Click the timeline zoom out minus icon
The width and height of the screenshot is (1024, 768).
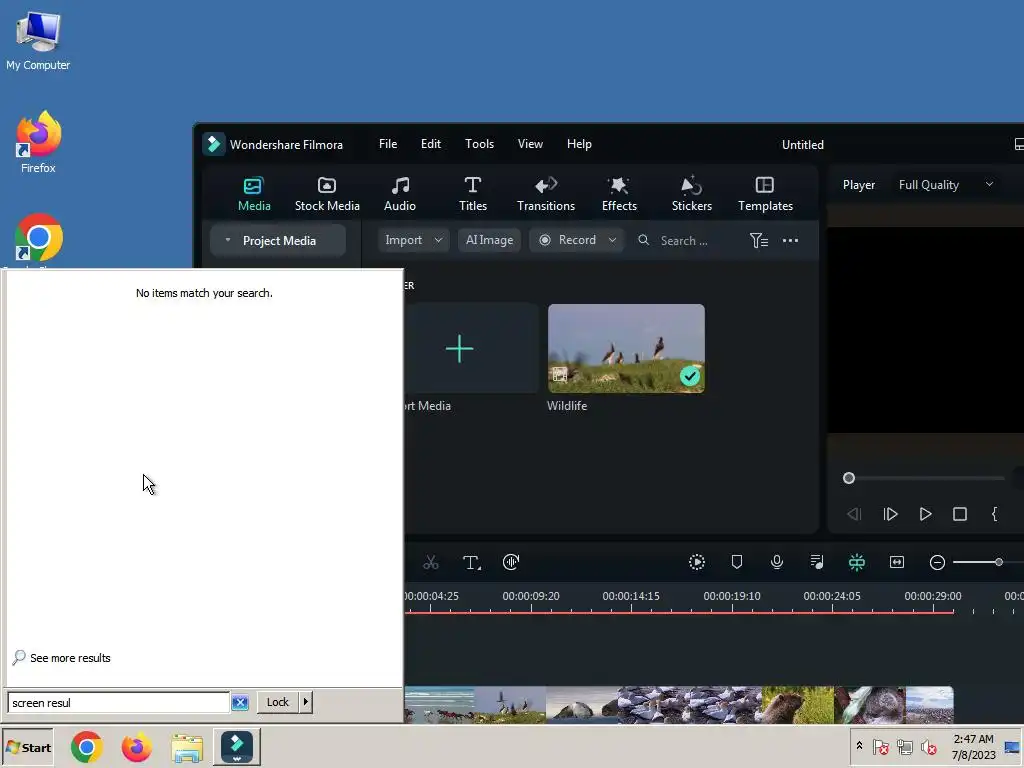[937, 562]
